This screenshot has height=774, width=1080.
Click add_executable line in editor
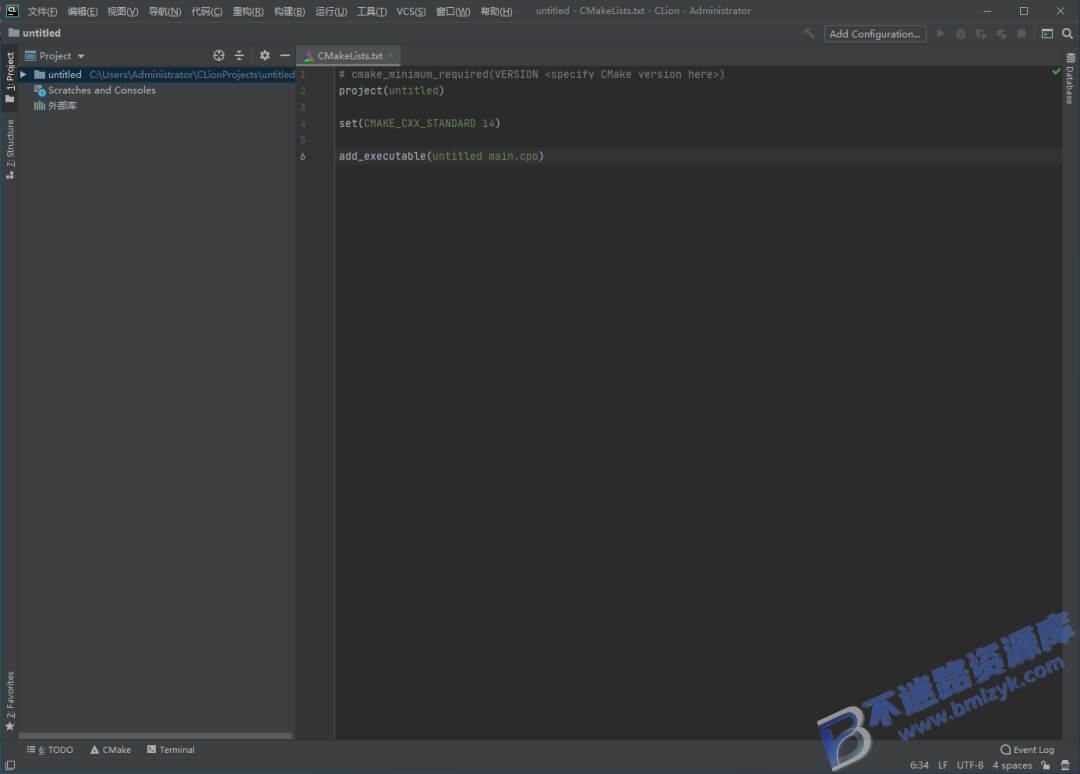point(441,156)
